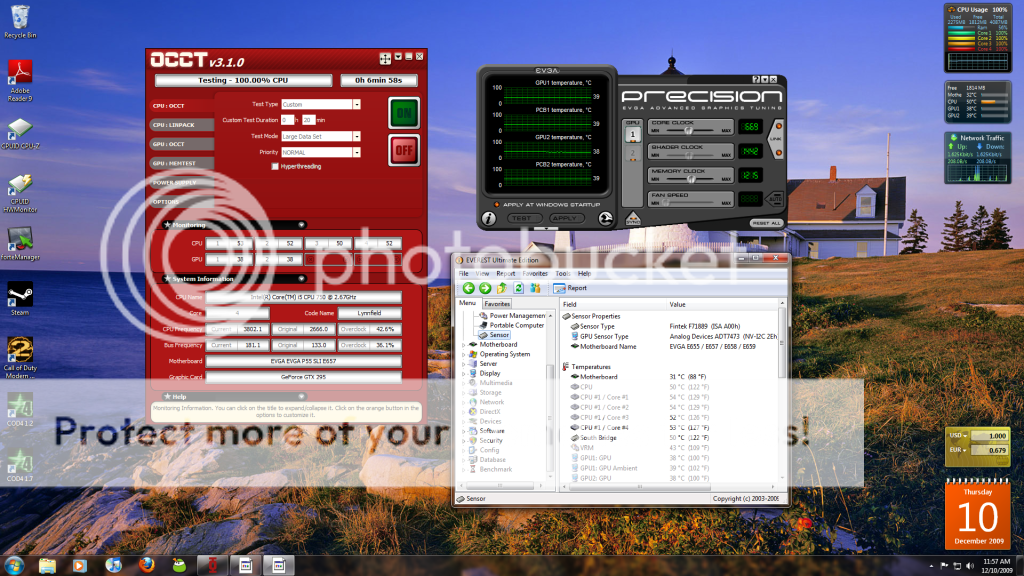Screen dimensions: 1024x576
Task: Click the Memory Clock slider handle
Action: click(x=691, y=178)
